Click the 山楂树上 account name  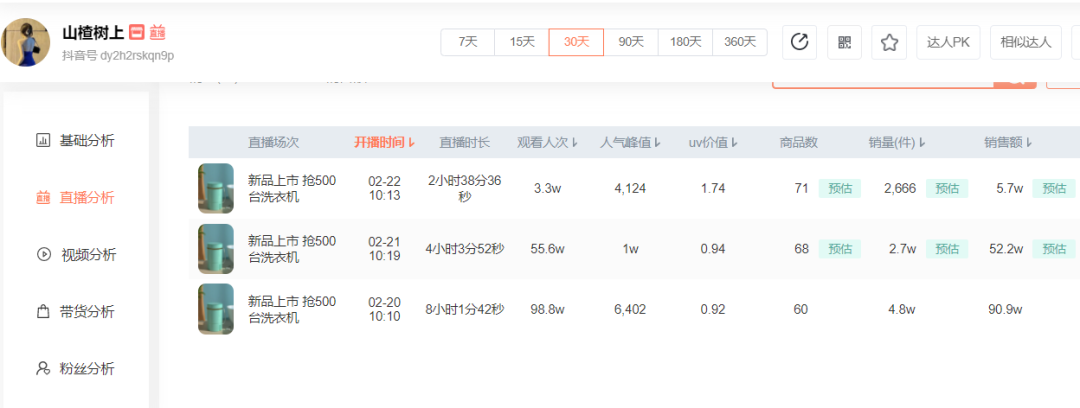(x=93, y=32)
